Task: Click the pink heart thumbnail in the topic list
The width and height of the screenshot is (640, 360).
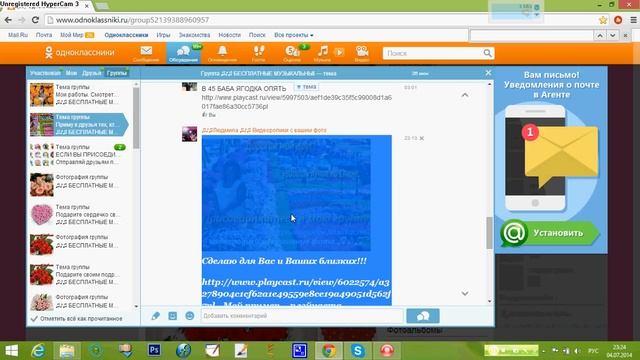Action: pos(42,214)
